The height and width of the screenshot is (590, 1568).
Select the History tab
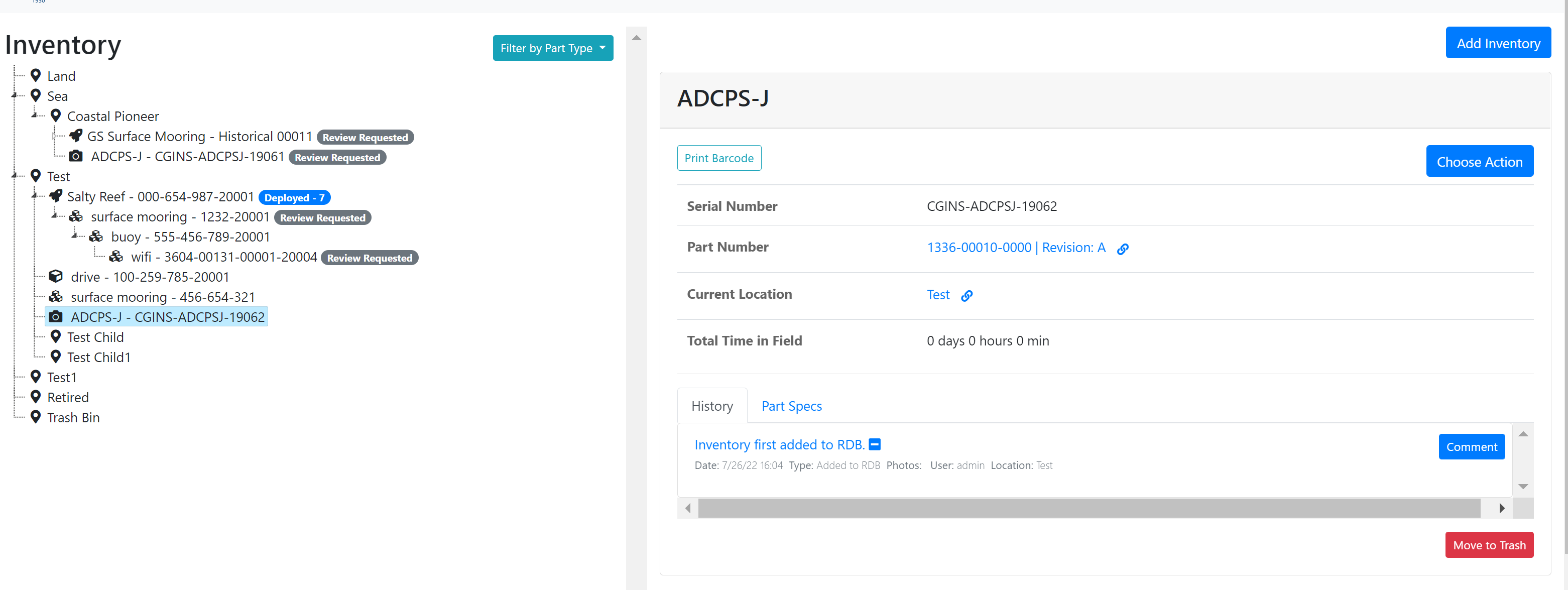712,406
